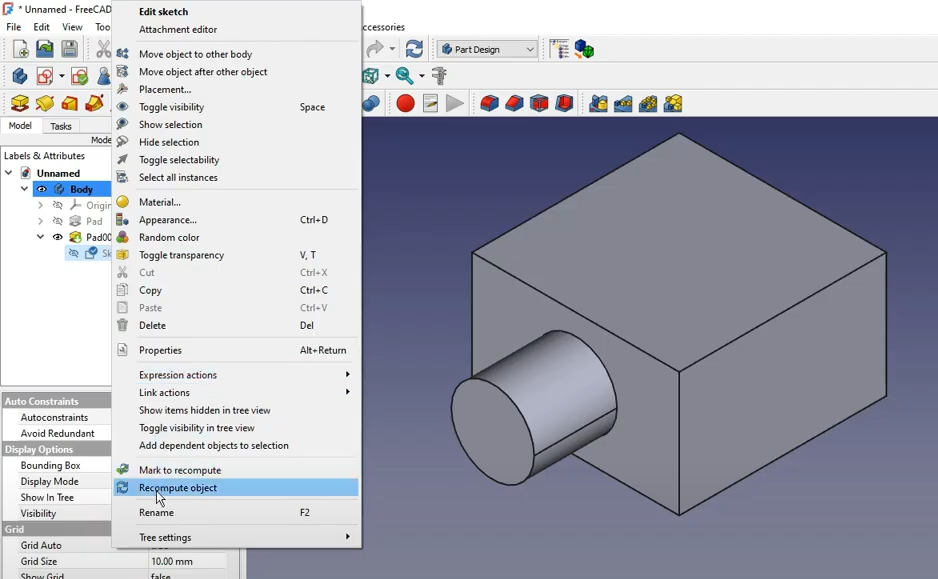Open the Part Design workbench dropdown
Image resolution: width=938 pixels, height=579 pixels.
coord(487,48)
